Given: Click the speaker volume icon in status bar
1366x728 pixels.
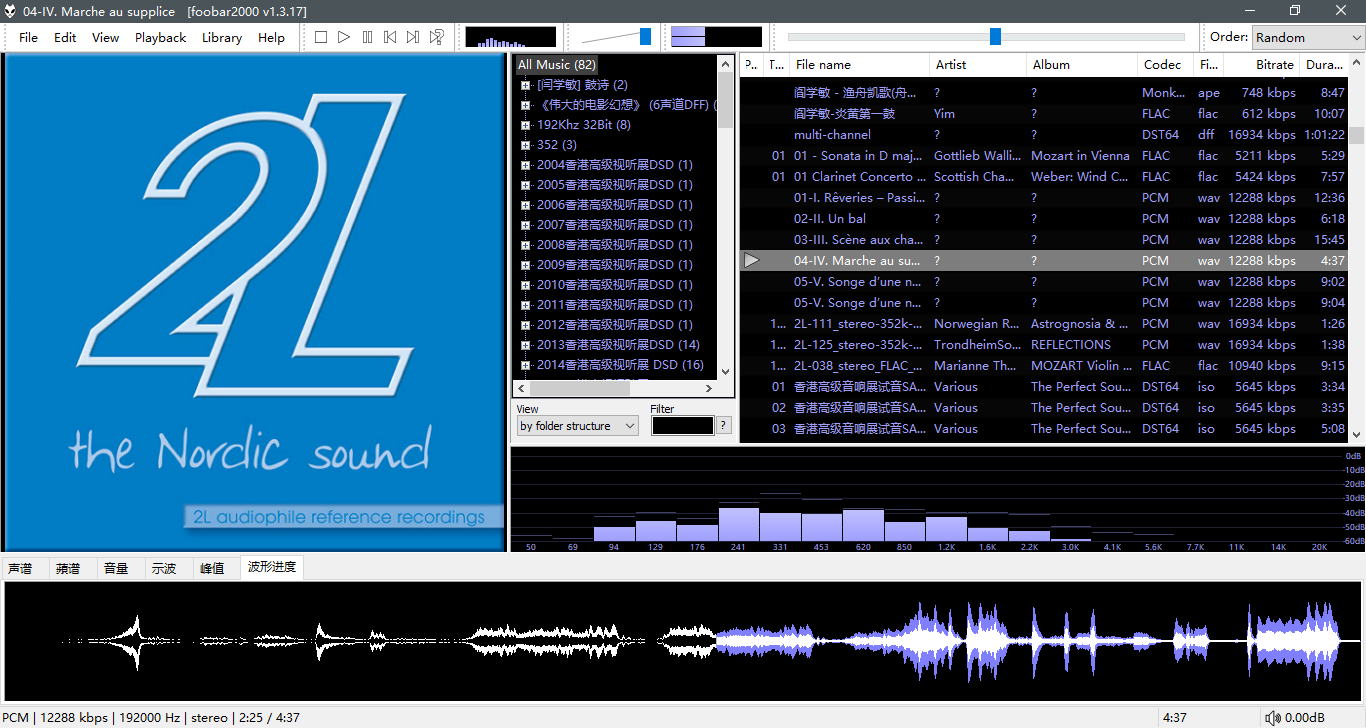Looking at the screenshot, I should (x=1272, y=718).
